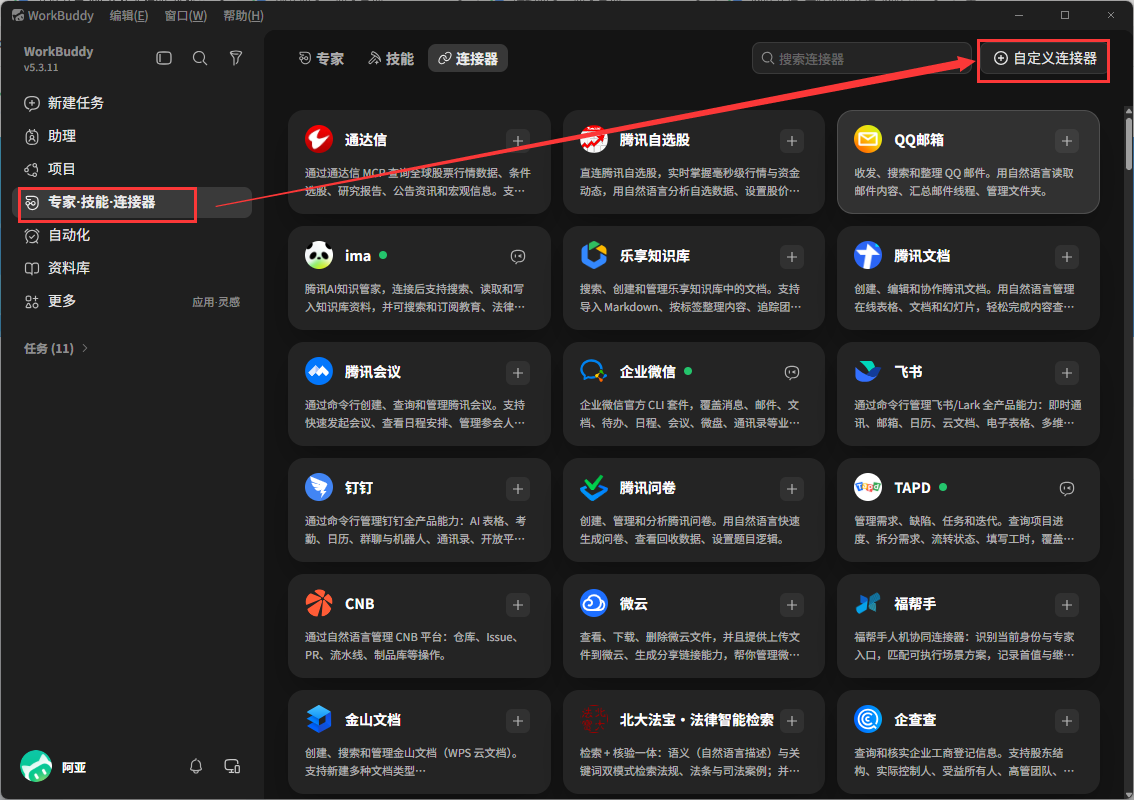Click the QQ邮箱 envelope icon
The image size is (1134, 800).
(868, 139)
